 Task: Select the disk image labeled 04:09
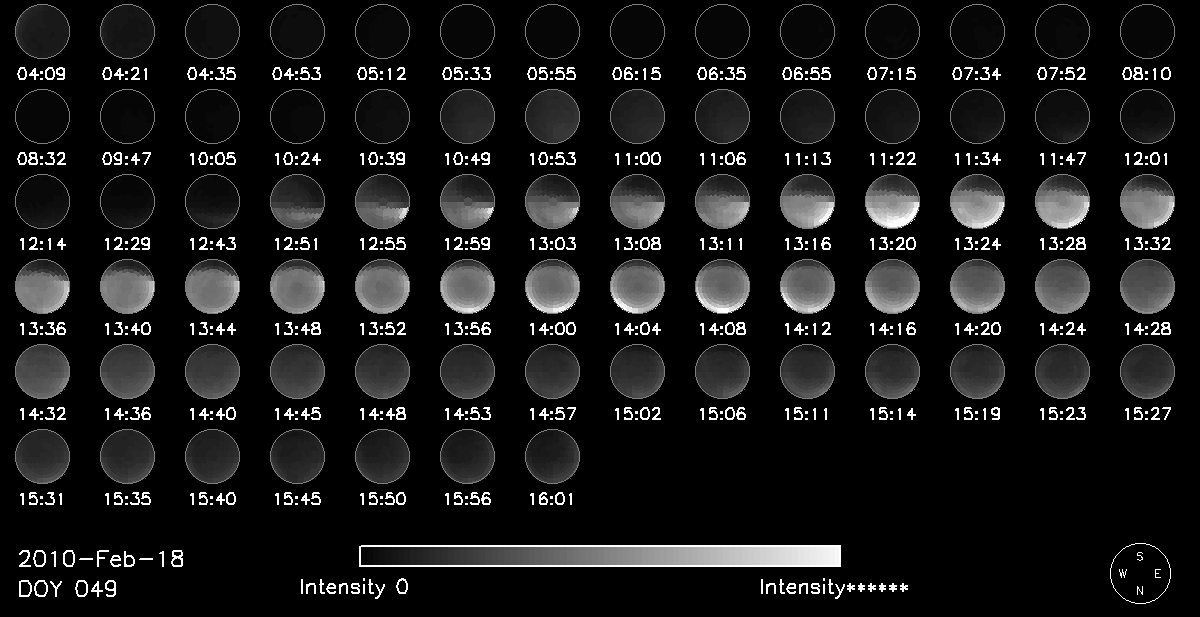(x=42, y=30)
